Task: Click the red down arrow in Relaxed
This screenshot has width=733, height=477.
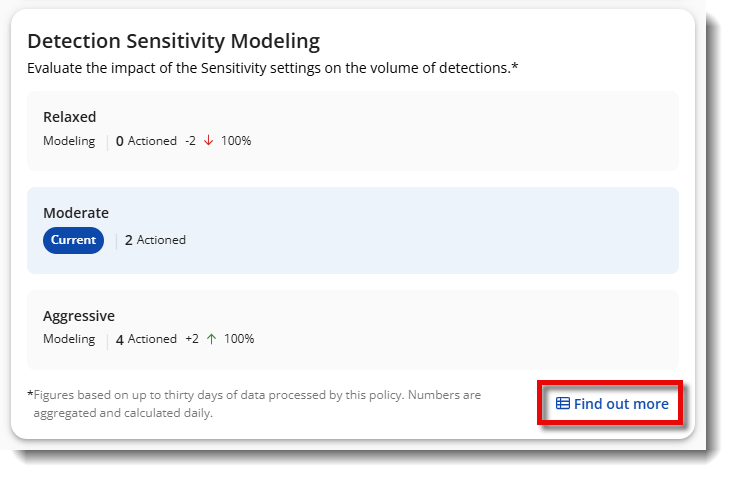Action: tap(208, 141)
